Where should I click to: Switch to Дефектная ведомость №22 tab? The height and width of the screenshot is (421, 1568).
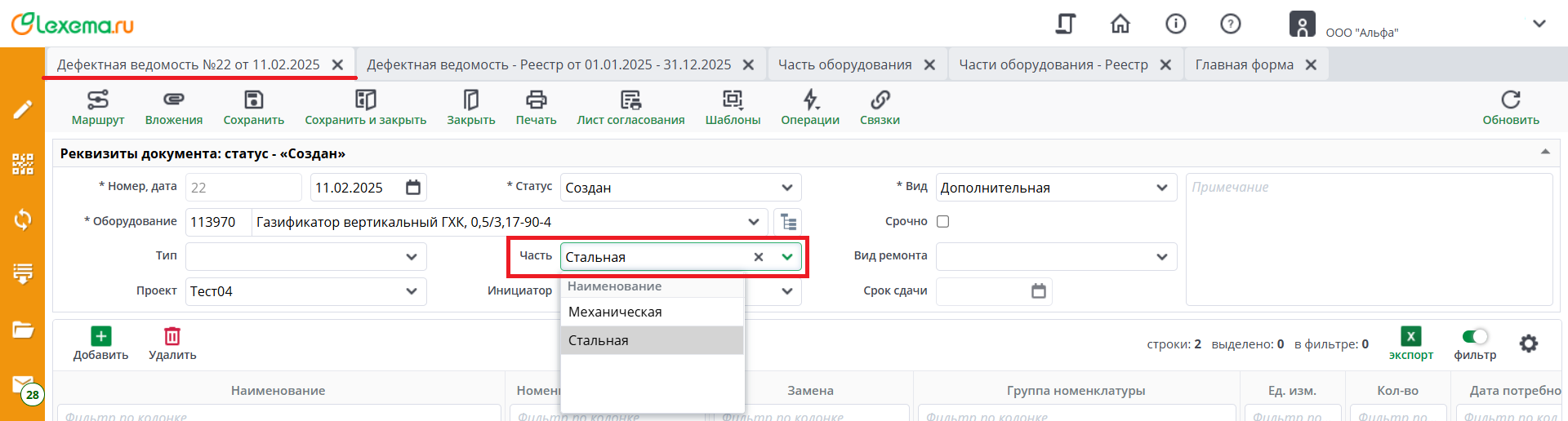click(x=189, y=64)
